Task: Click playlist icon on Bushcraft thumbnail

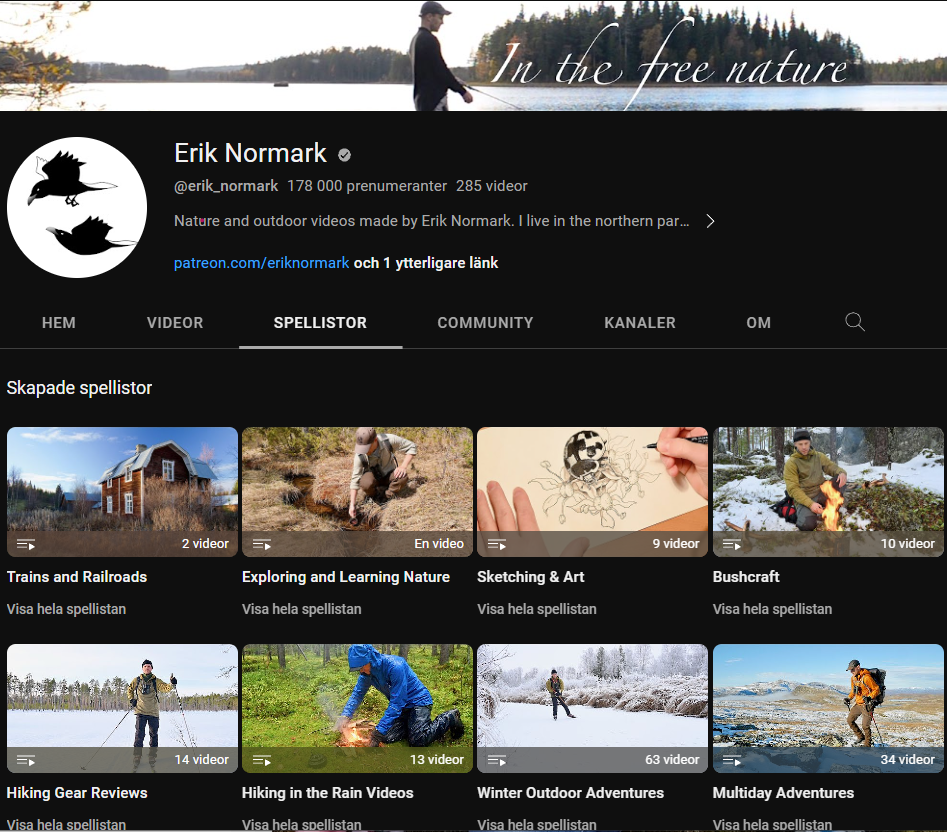Action: (732, 544)
